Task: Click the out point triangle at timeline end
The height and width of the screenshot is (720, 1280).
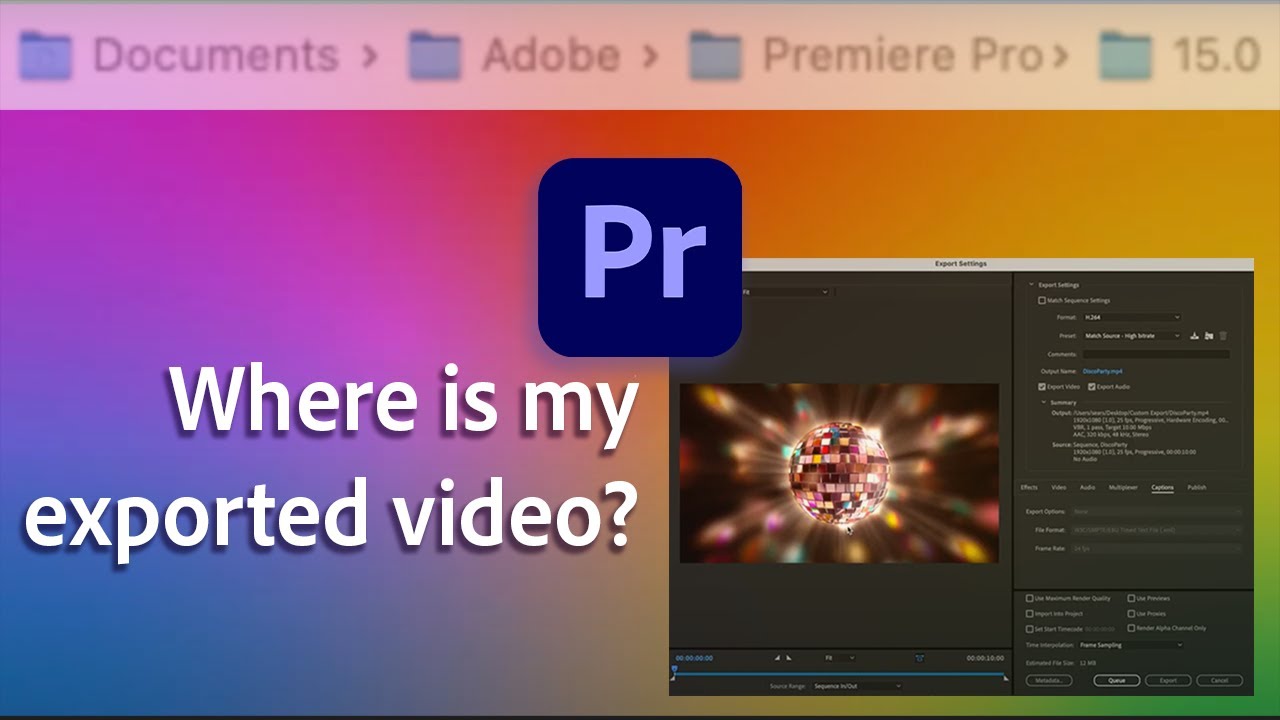Action: pyautogui.click(x=1005, y=679)
